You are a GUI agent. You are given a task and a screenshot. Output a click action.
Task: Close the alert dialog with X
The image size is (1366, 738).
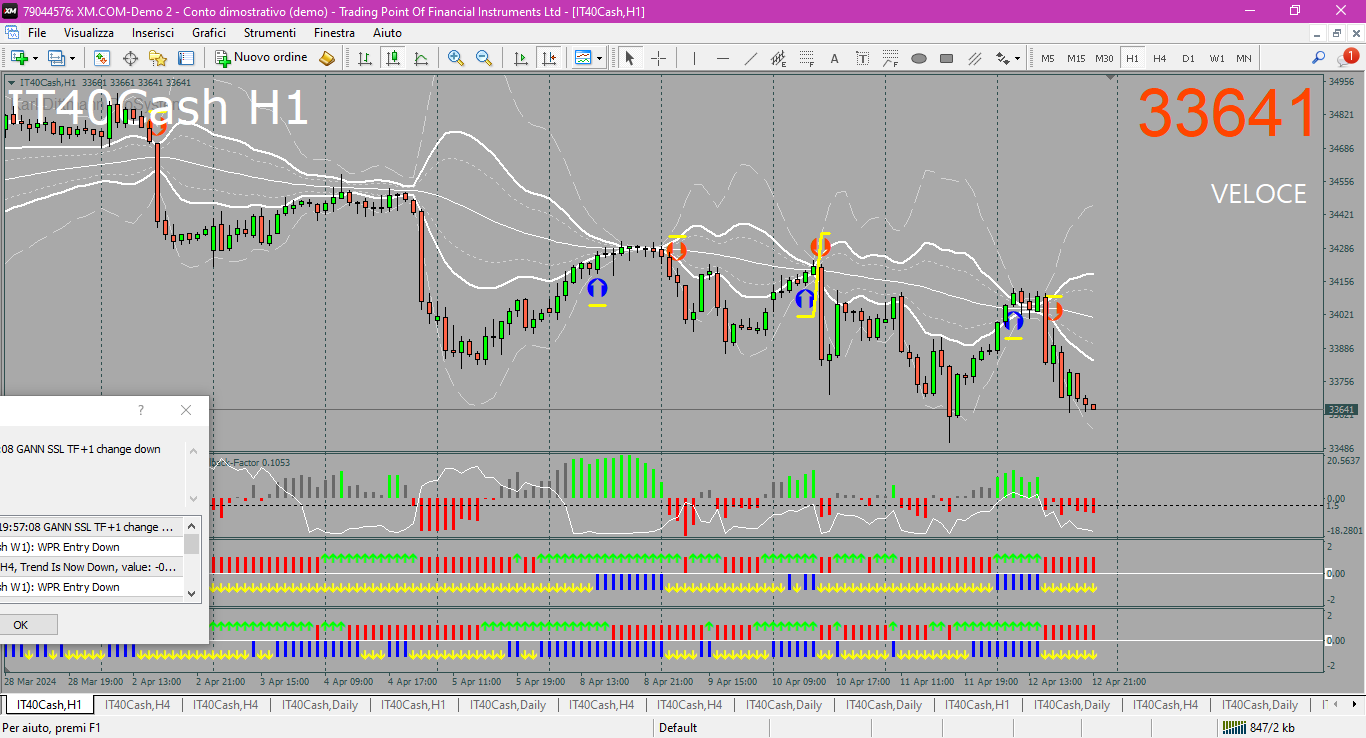[186, 410]
